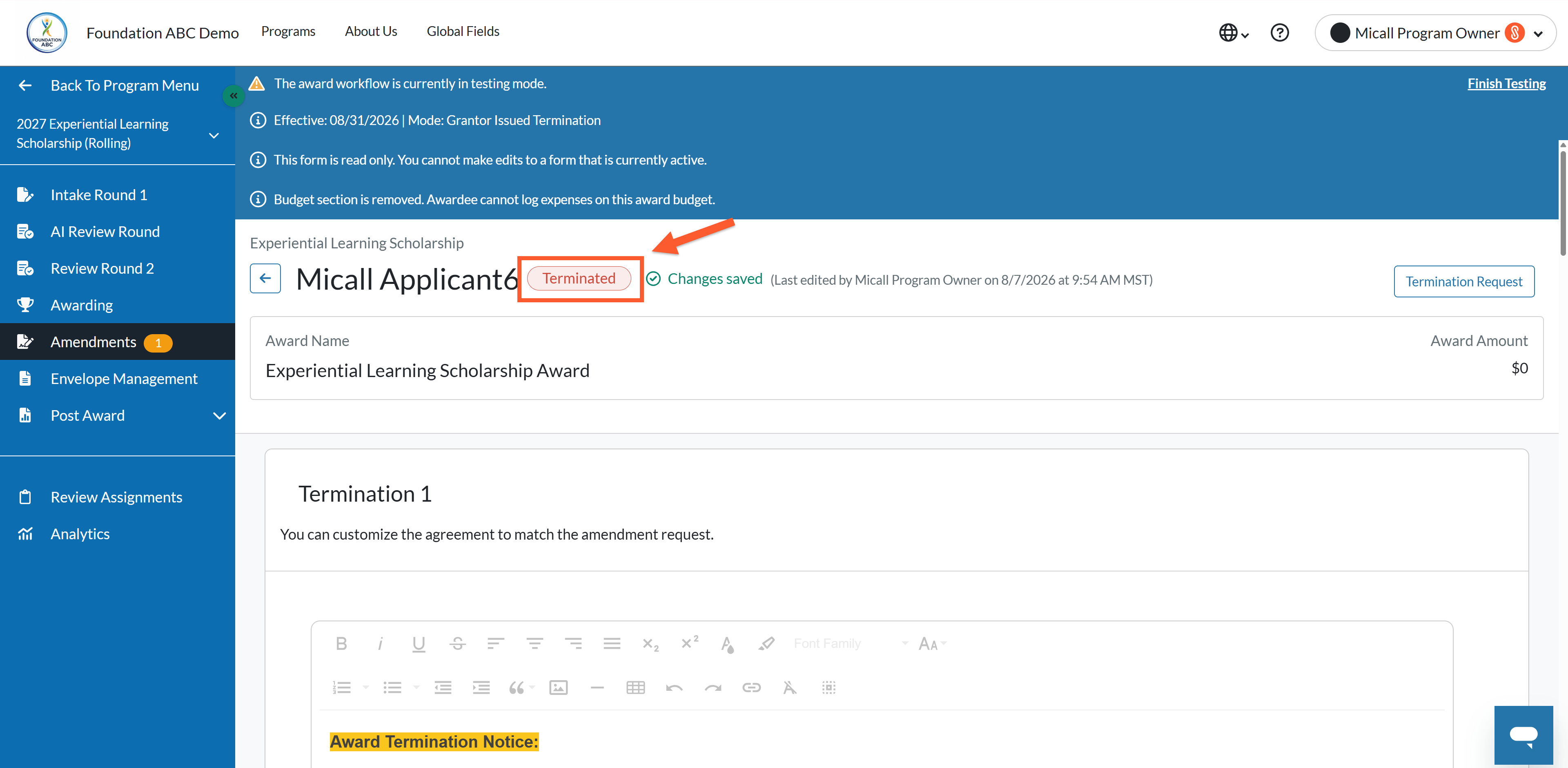Open the Font Family dropdown
This screenshot has width=1568, height=768.
click(x=850, y=644)
